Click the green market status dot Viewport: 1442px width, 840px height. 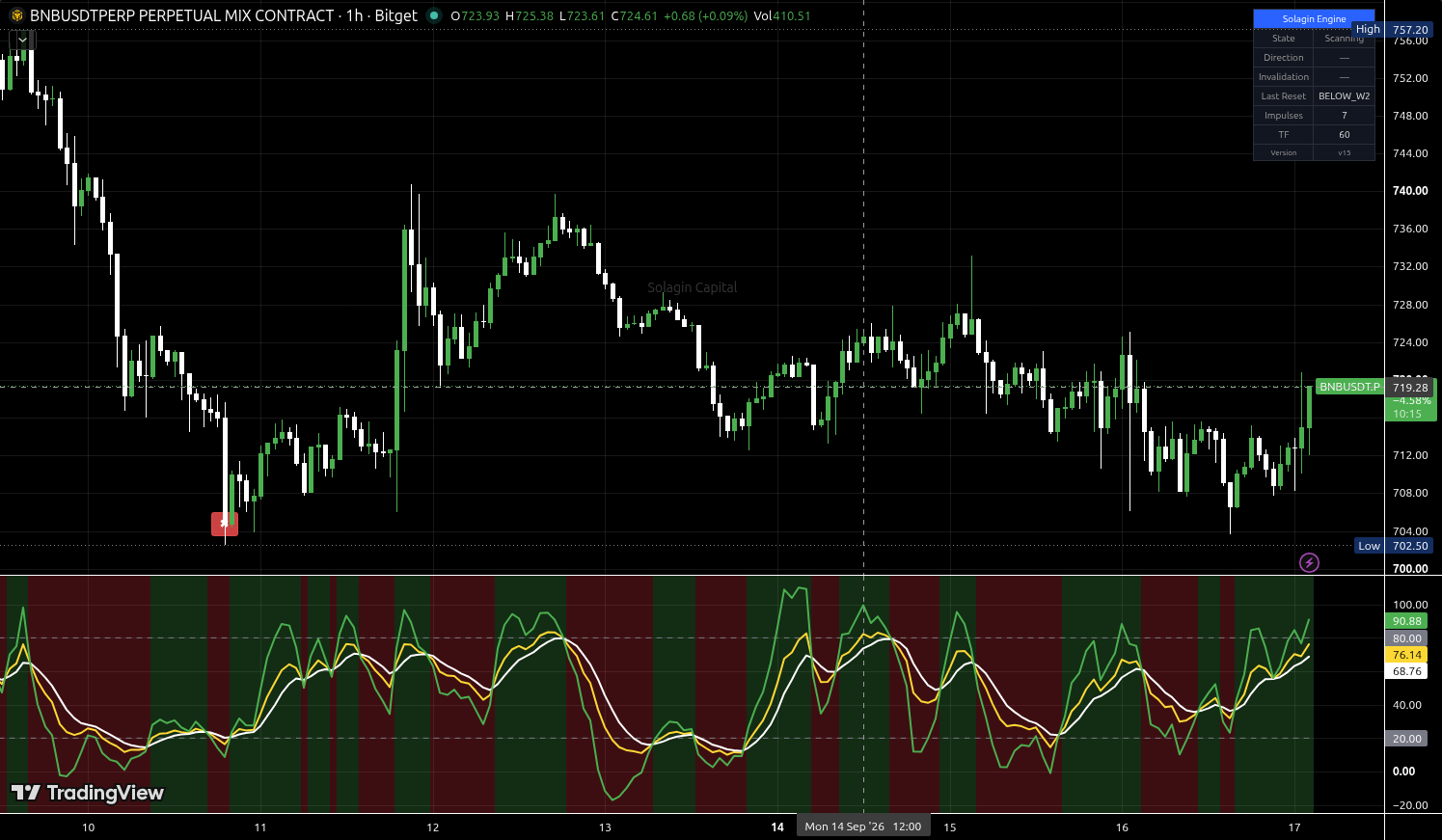(x=434, y=15)
